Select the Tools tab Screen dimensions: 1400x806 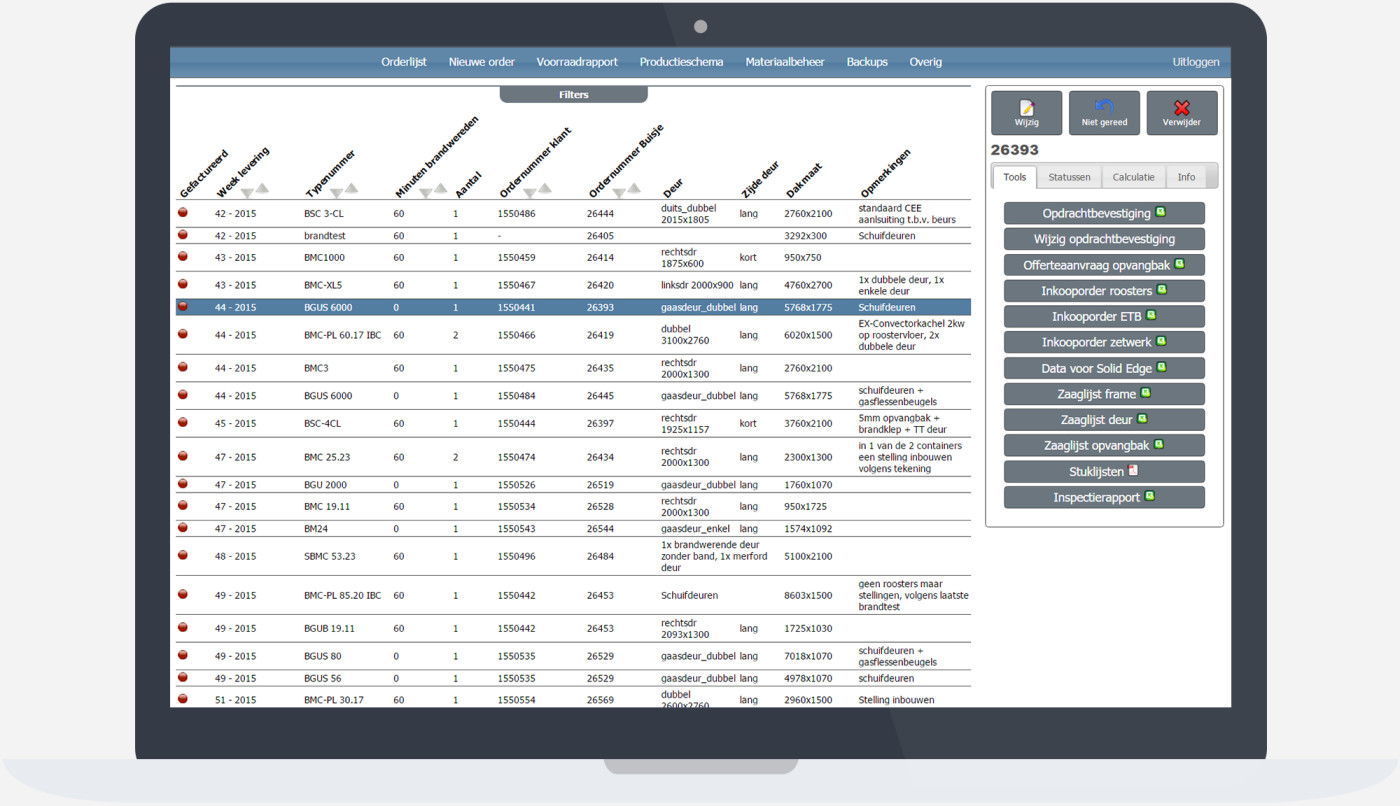1015,177
